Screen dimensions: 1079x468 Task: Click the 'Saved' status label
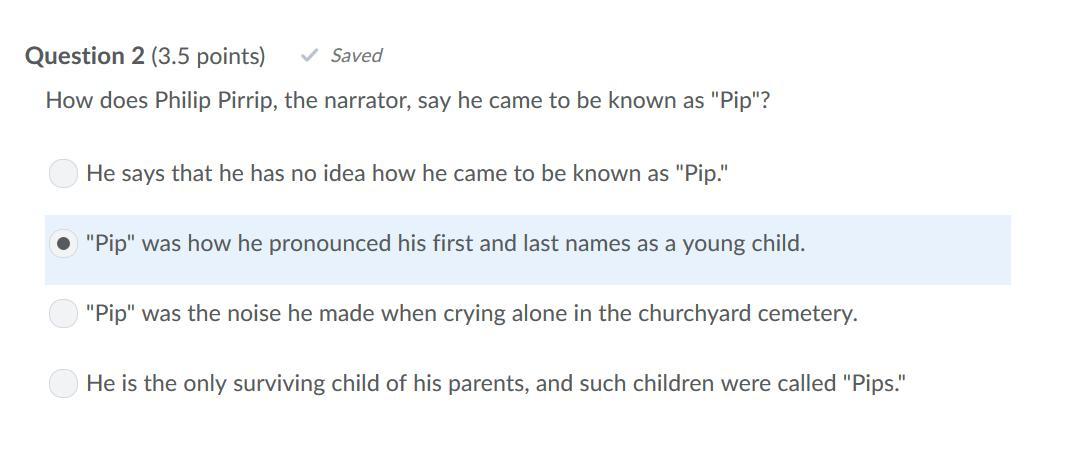tap(356, 56)
